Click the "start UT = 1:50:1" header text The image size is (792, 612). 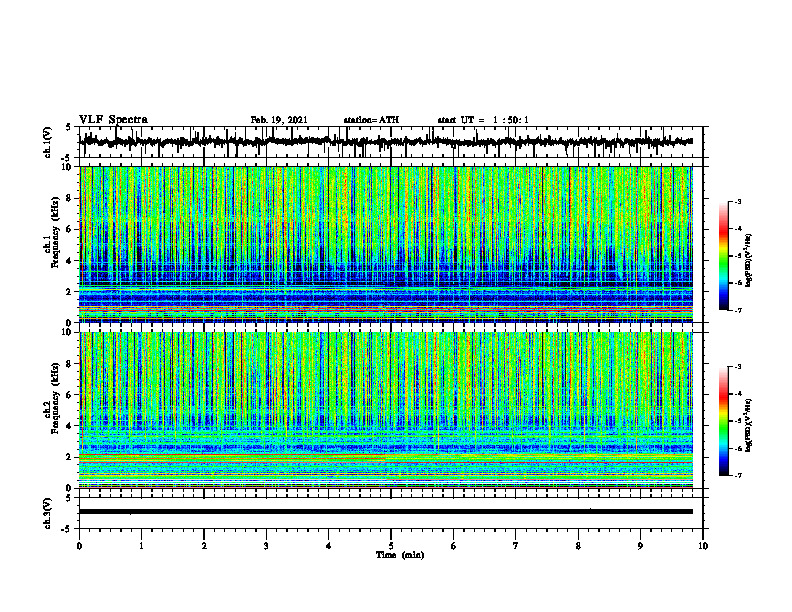[483, 120]
